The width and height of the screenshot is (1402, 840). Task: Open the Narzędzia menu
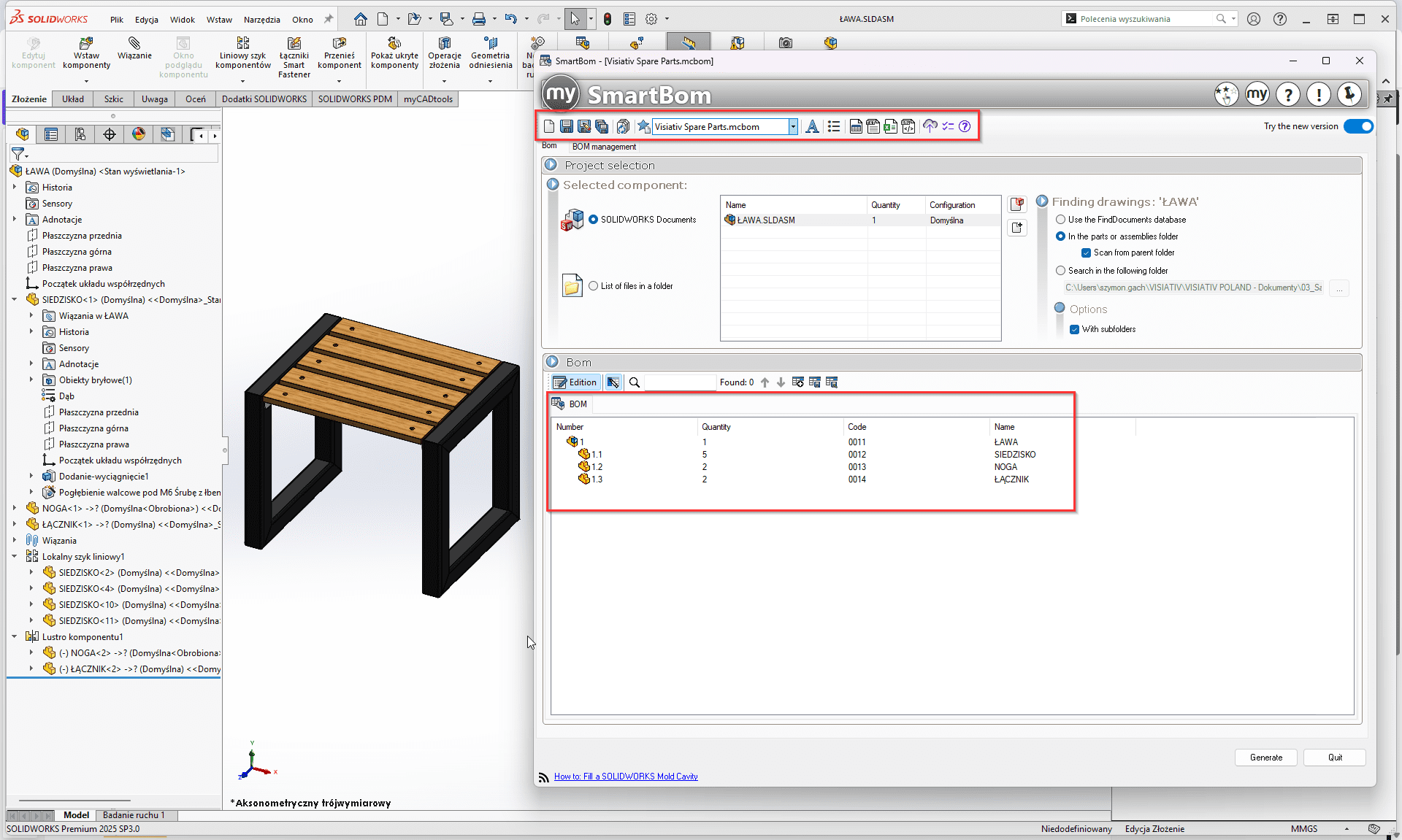point(261,20)
